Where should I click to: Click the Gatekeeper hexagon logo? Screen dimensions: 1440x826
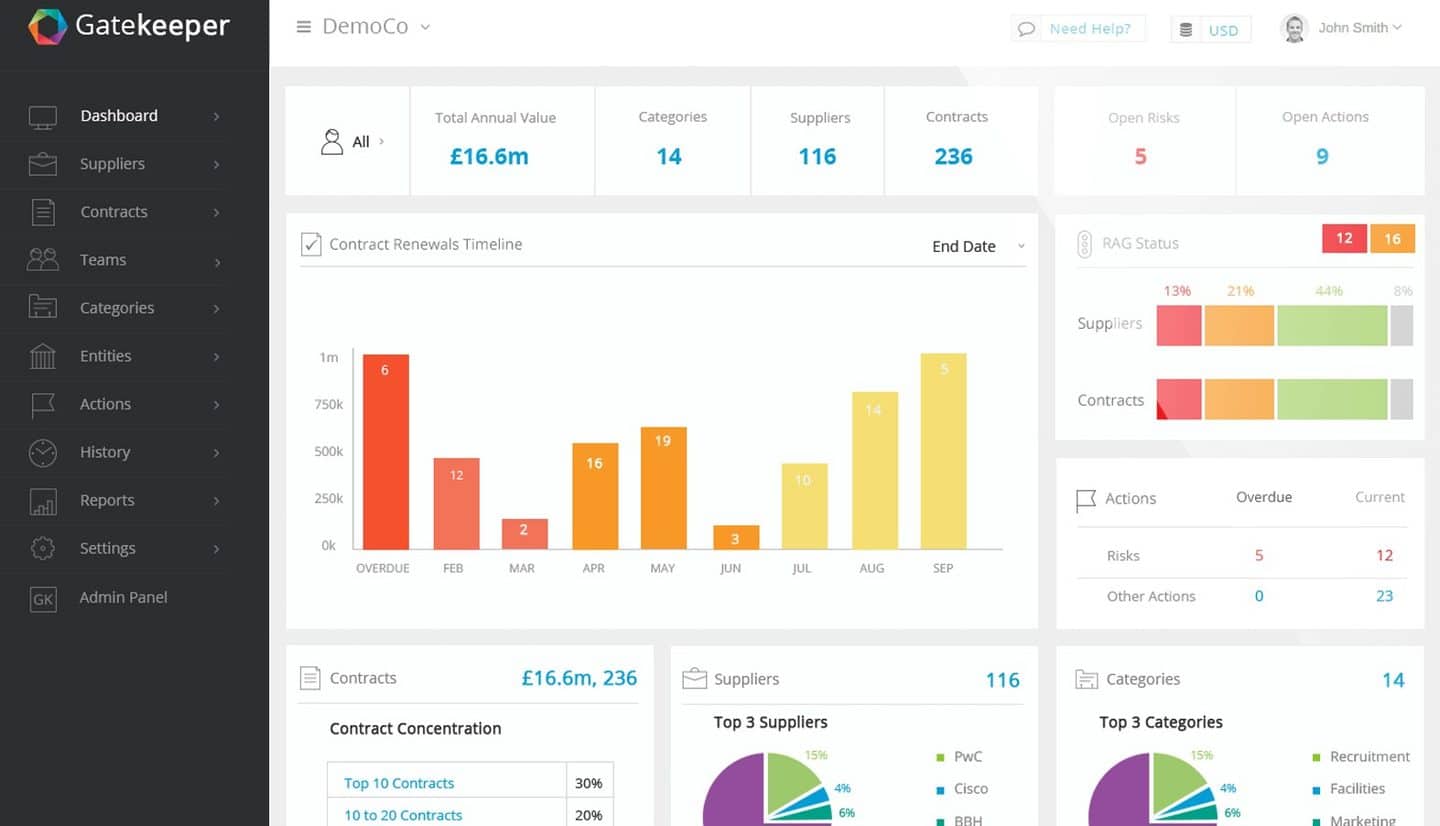47,27
